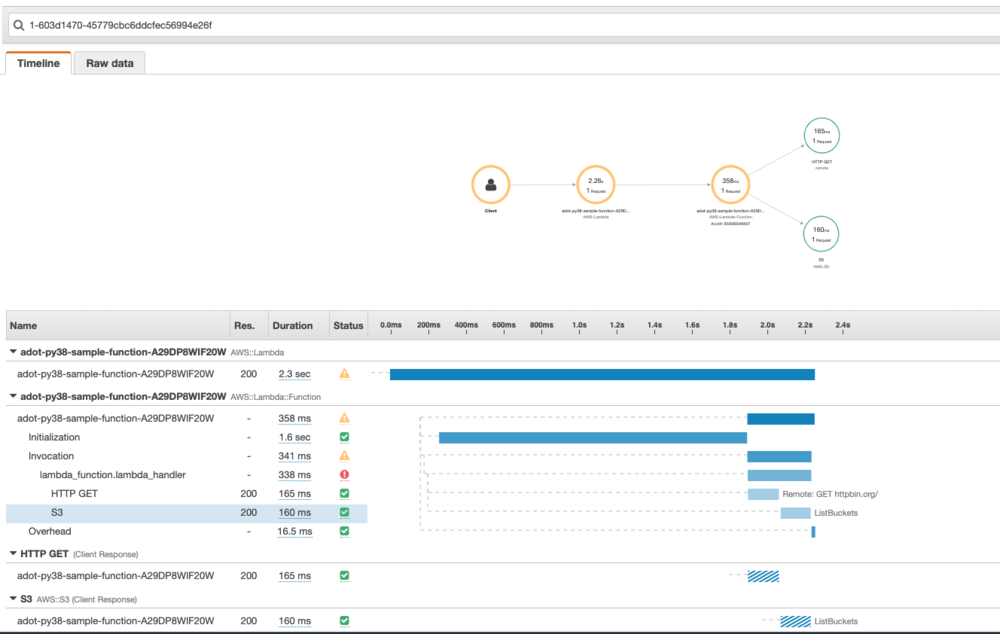Click the red error icon on lambda_function.lambda_handler
The height and width of the screenshot is (634, 1000).
click(x=344, y=474)
